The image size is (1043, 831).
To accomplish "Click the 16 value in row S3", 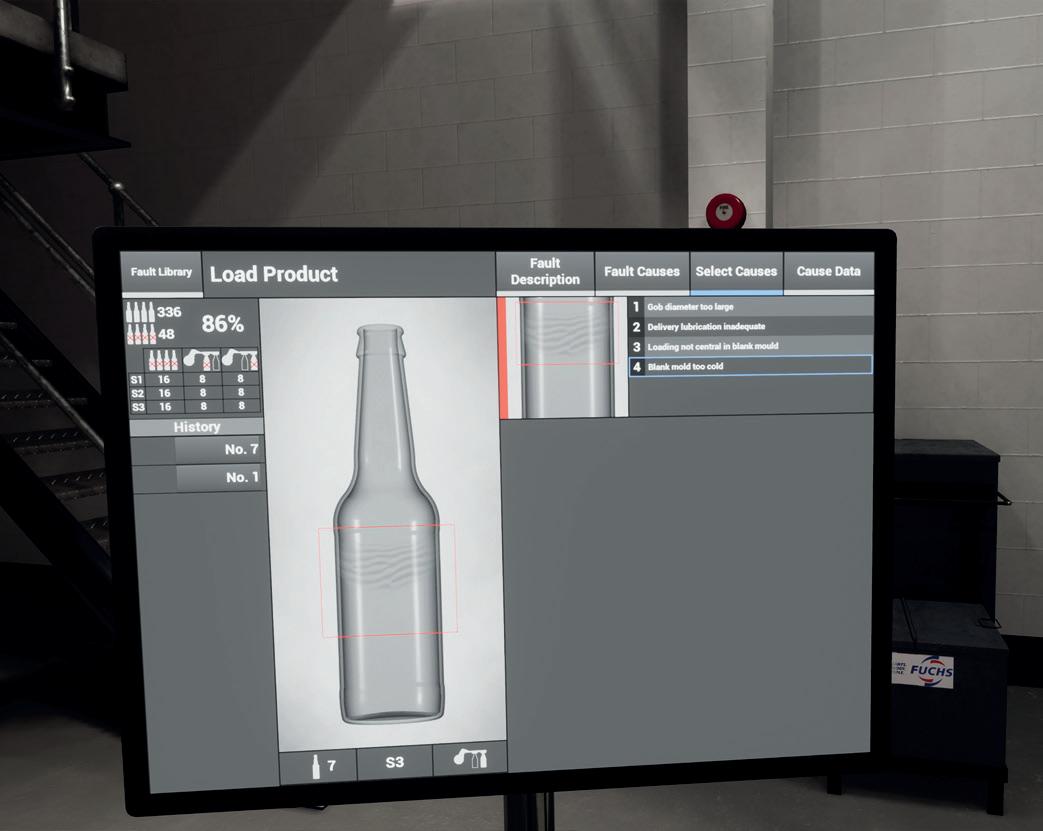I will click(x=164, y=407).
